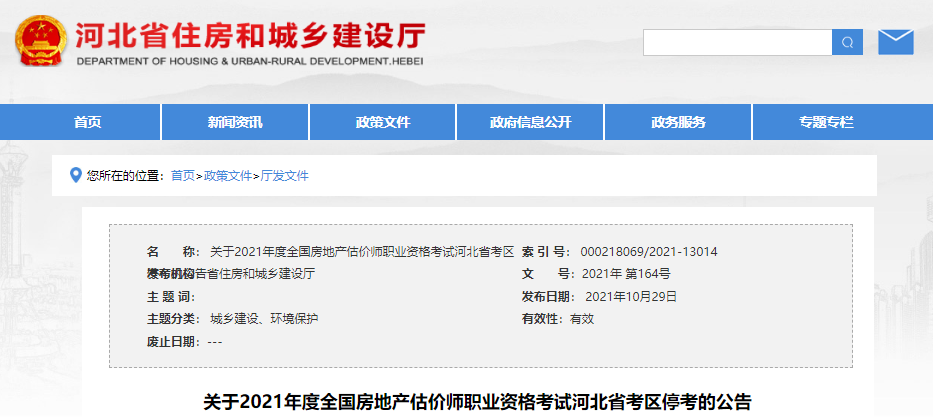The height and width of the screenshot is (417, 933).
Task: Click the 政策文件 breadcrumb link
Action: [228, 176]
